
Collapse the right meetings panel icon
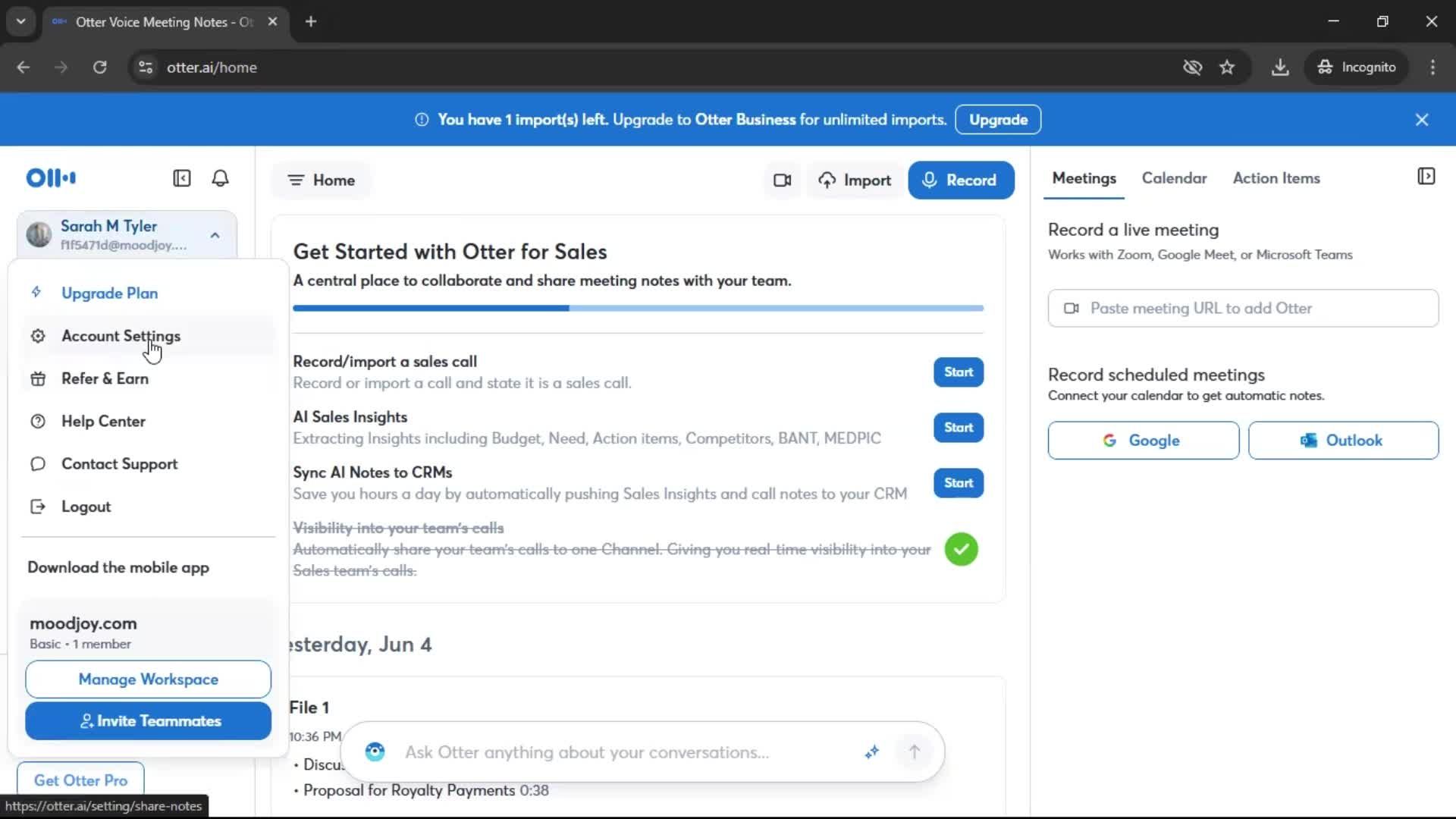tap(1426, 177)
